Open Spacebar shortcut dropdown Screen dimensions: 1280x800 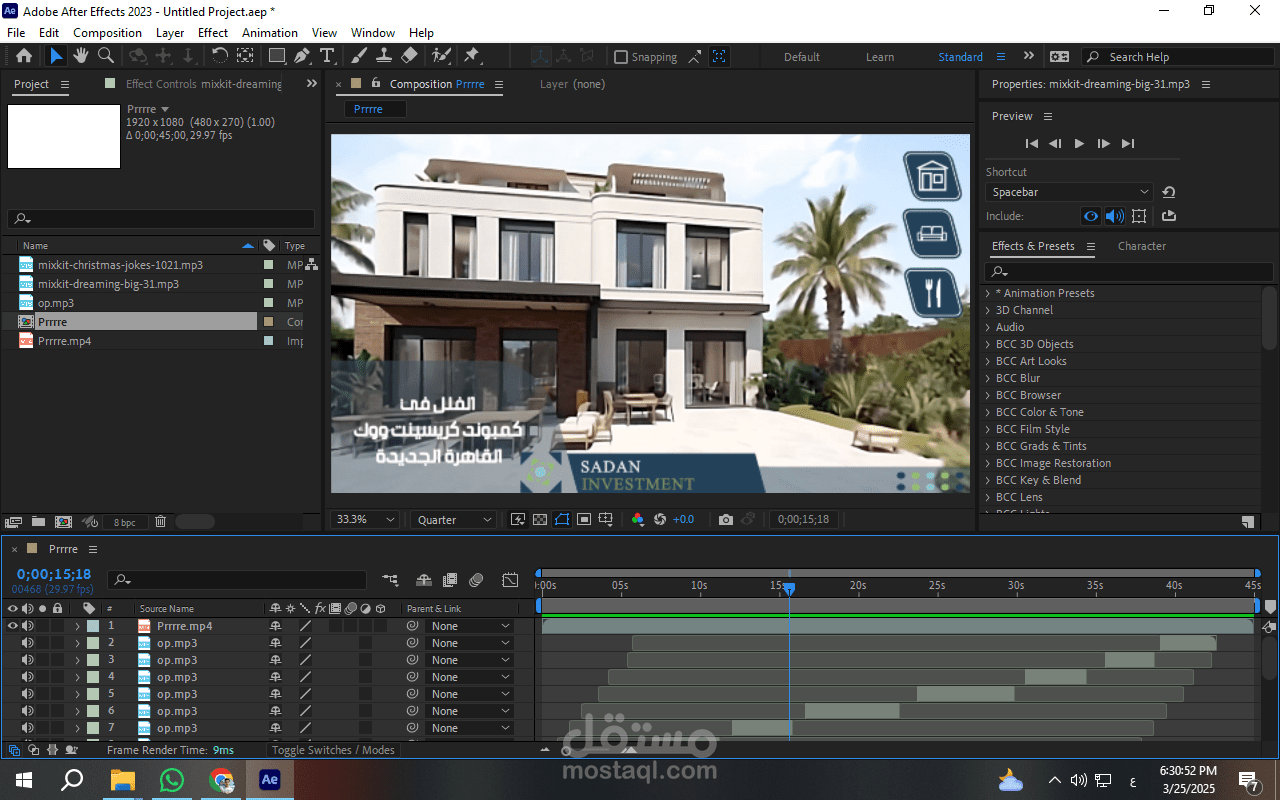(1070, 192)
